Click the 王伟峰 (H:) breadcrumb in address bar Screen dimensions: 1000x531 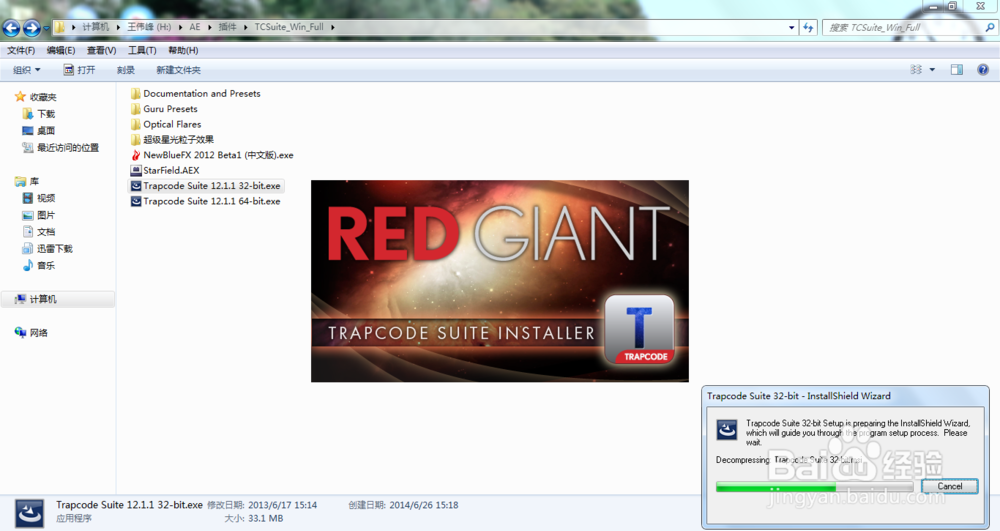[149, 27]
